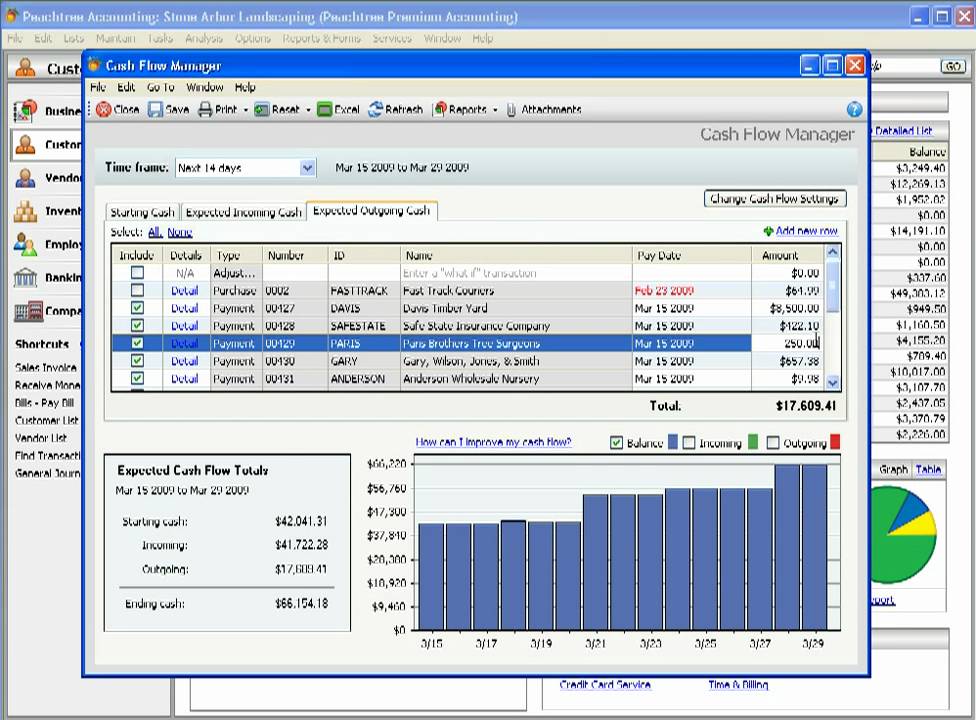Check Include box for Fast Track Couriers
Screen dimensions: 976x720
coord(137,290)
